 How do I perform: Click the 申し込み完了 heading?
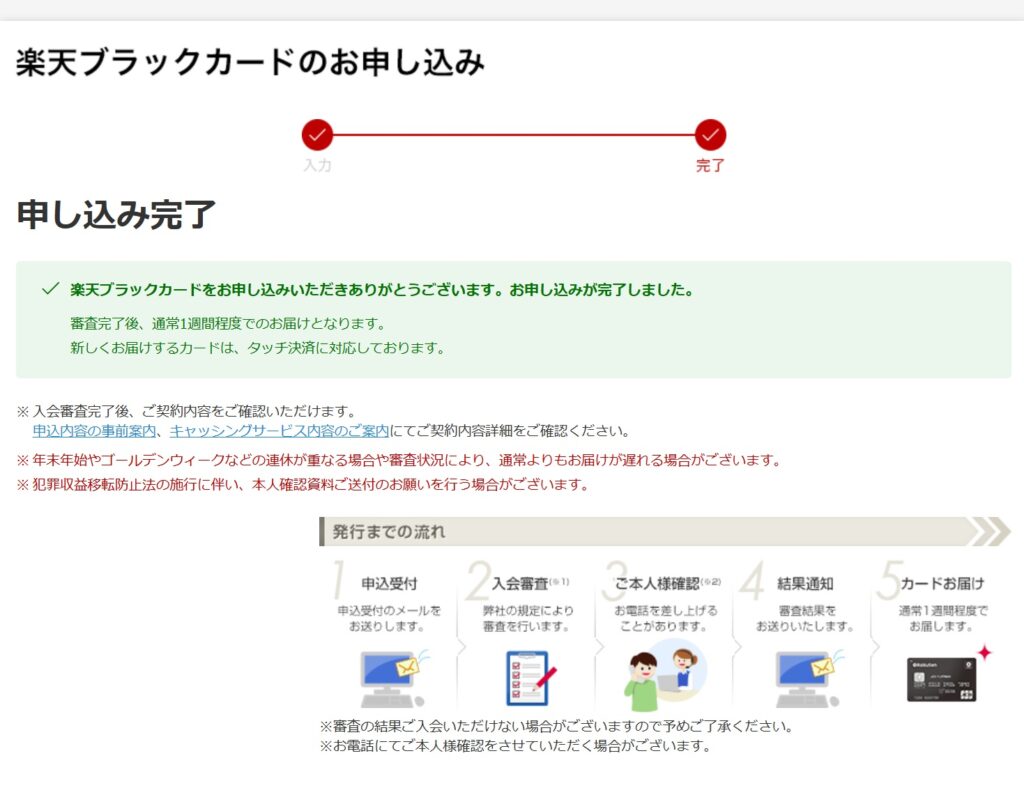[116, 215]
